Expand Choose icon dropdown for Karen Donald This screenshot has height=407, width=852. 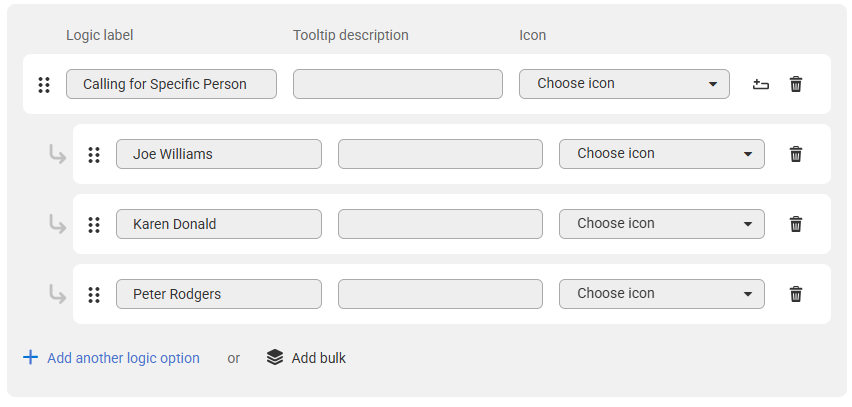(x=661, y=224)
